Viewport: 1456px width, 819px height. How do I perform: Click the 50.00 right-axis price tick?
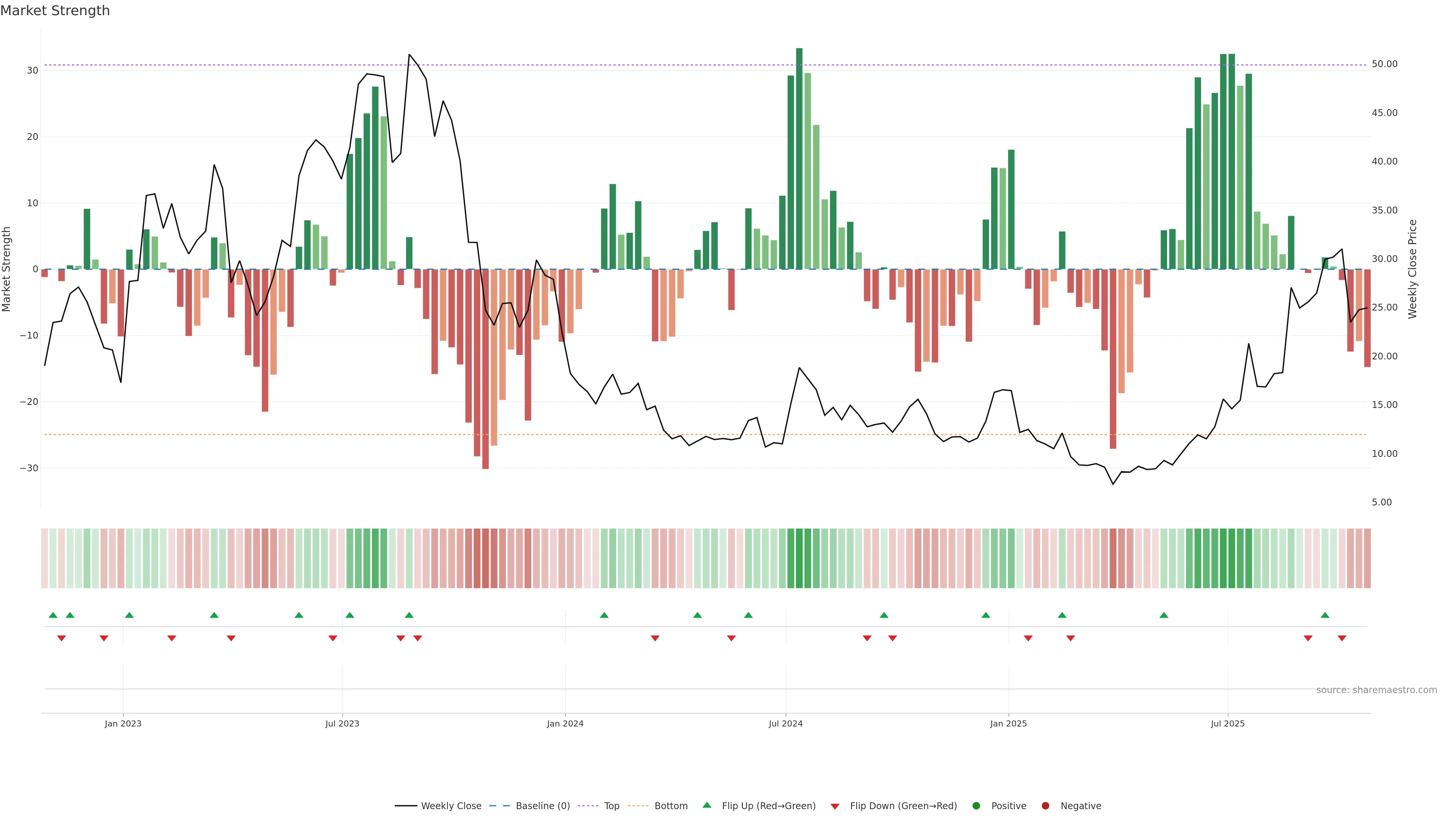click(x=1384, y=64)
